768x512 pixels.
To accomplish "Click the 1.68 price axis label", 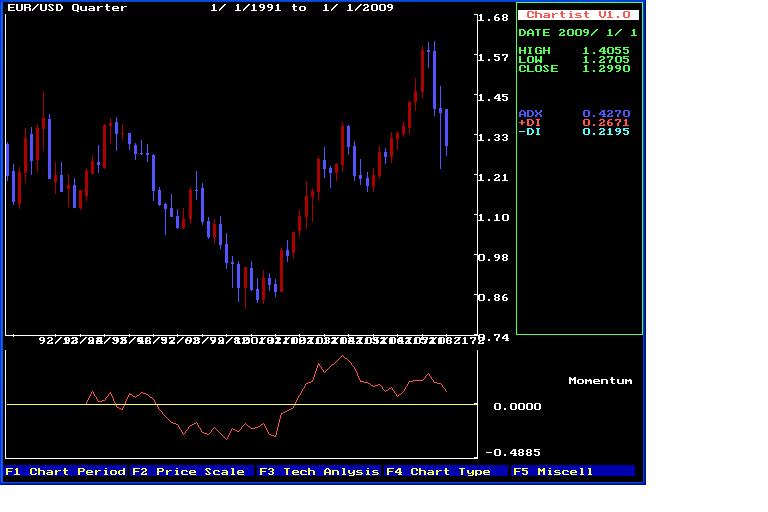I will click(x=493, y=18).
